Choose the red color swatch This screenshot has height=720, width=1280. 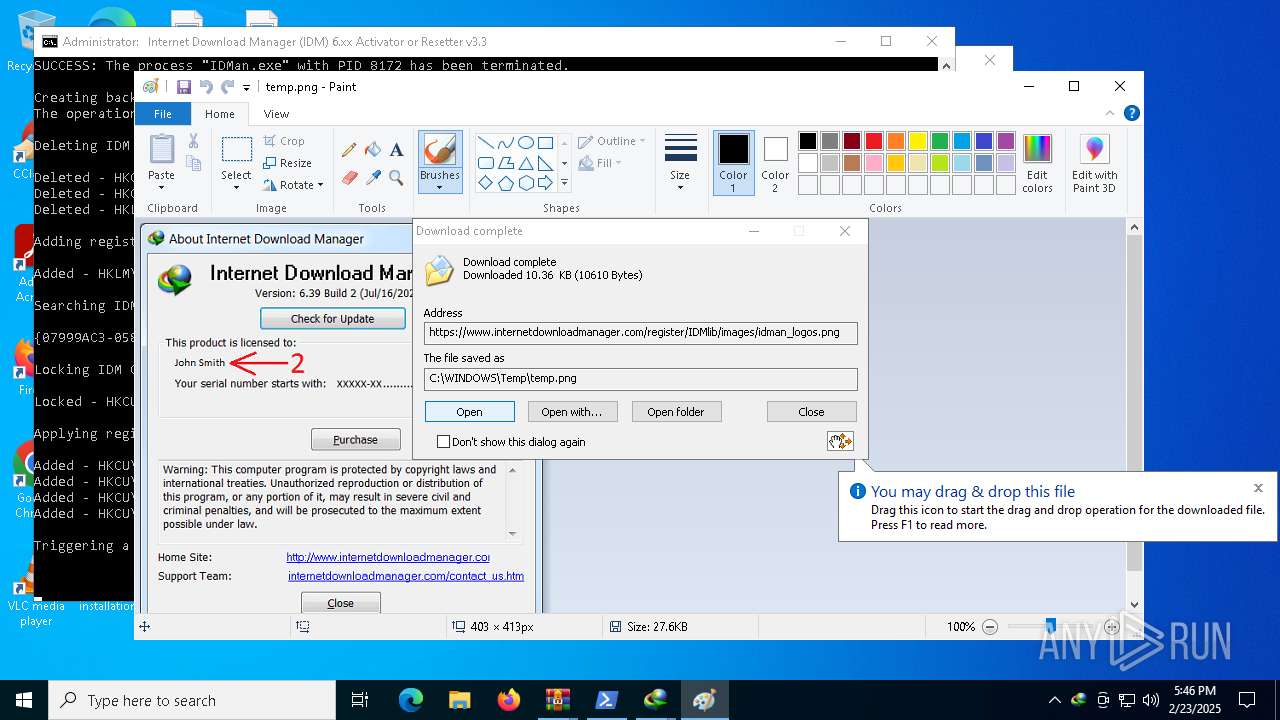874,141
